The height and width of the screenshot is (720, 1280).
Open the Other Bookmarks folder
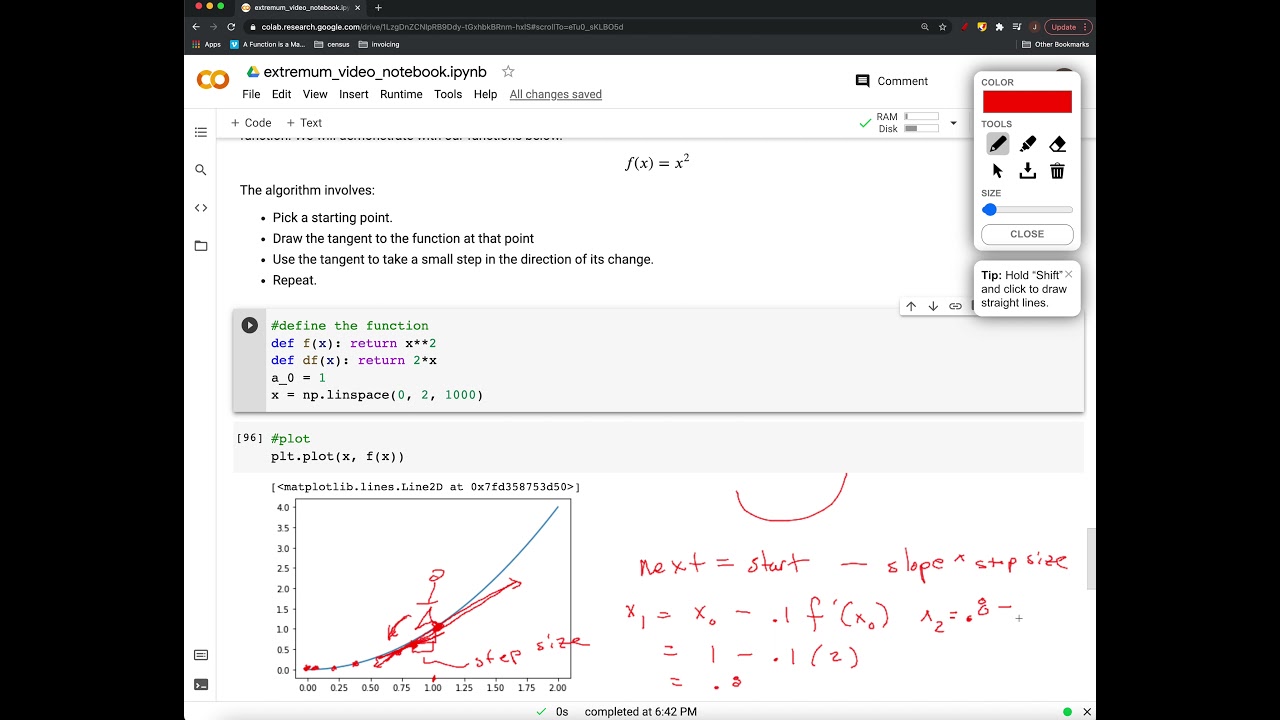pos(1056,44)
